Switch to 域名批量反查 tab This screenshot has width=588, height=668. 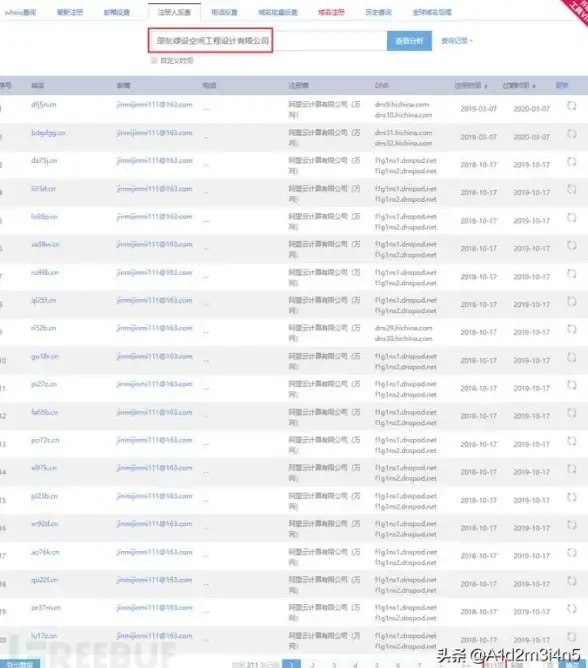tap(278, 12)
